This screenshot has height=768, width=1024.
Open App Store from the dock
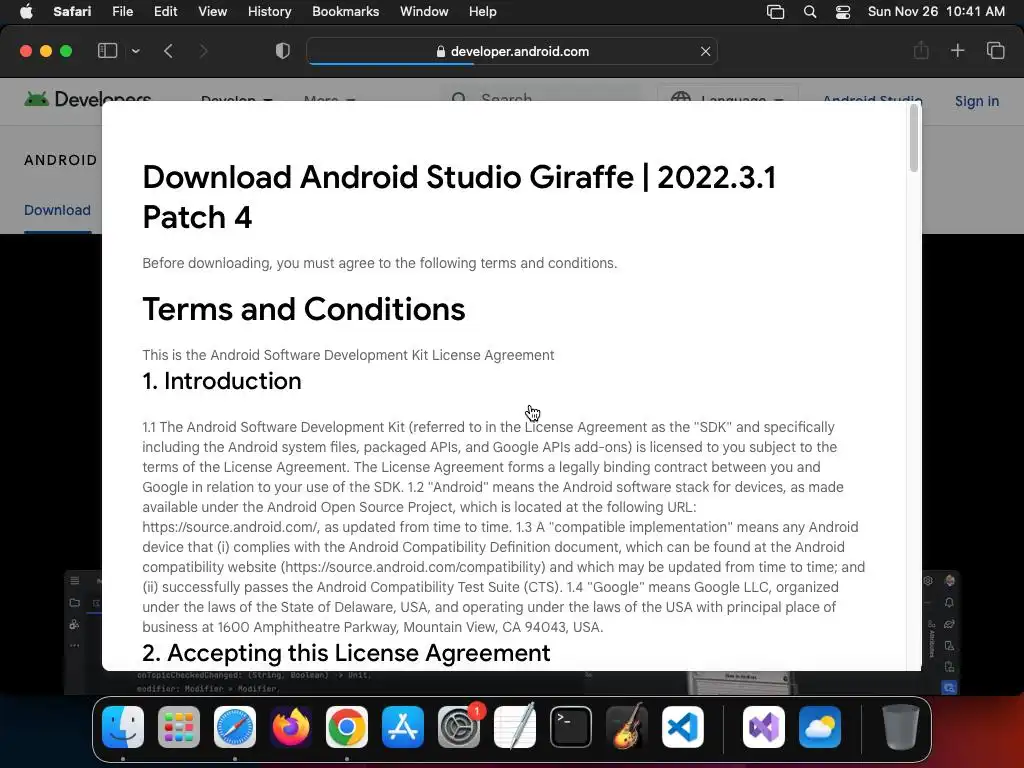click(x=403, y=727)
